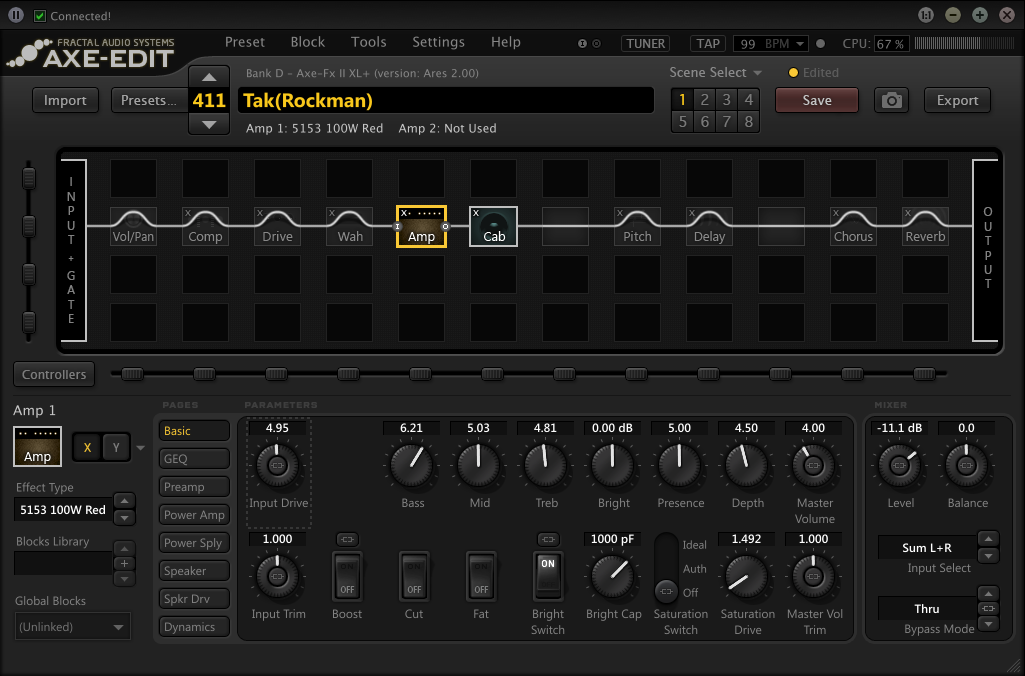Open the Presets browser button
This screenshot has width=1025, height=676.
coord(149,101)
